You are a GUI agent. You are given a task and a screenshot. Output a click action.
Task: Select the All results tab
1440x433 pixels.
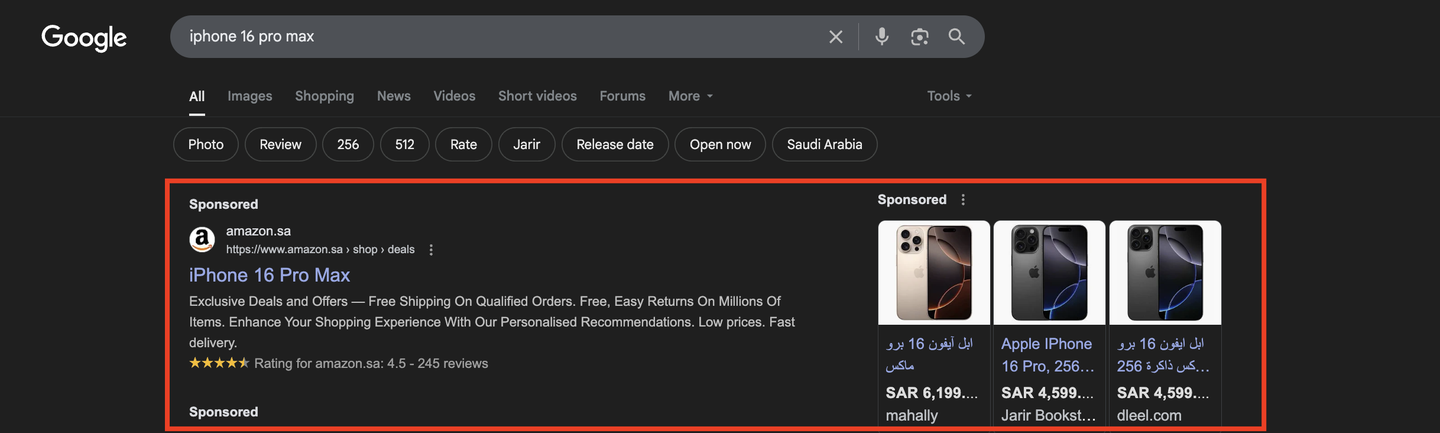click(197, 96)
